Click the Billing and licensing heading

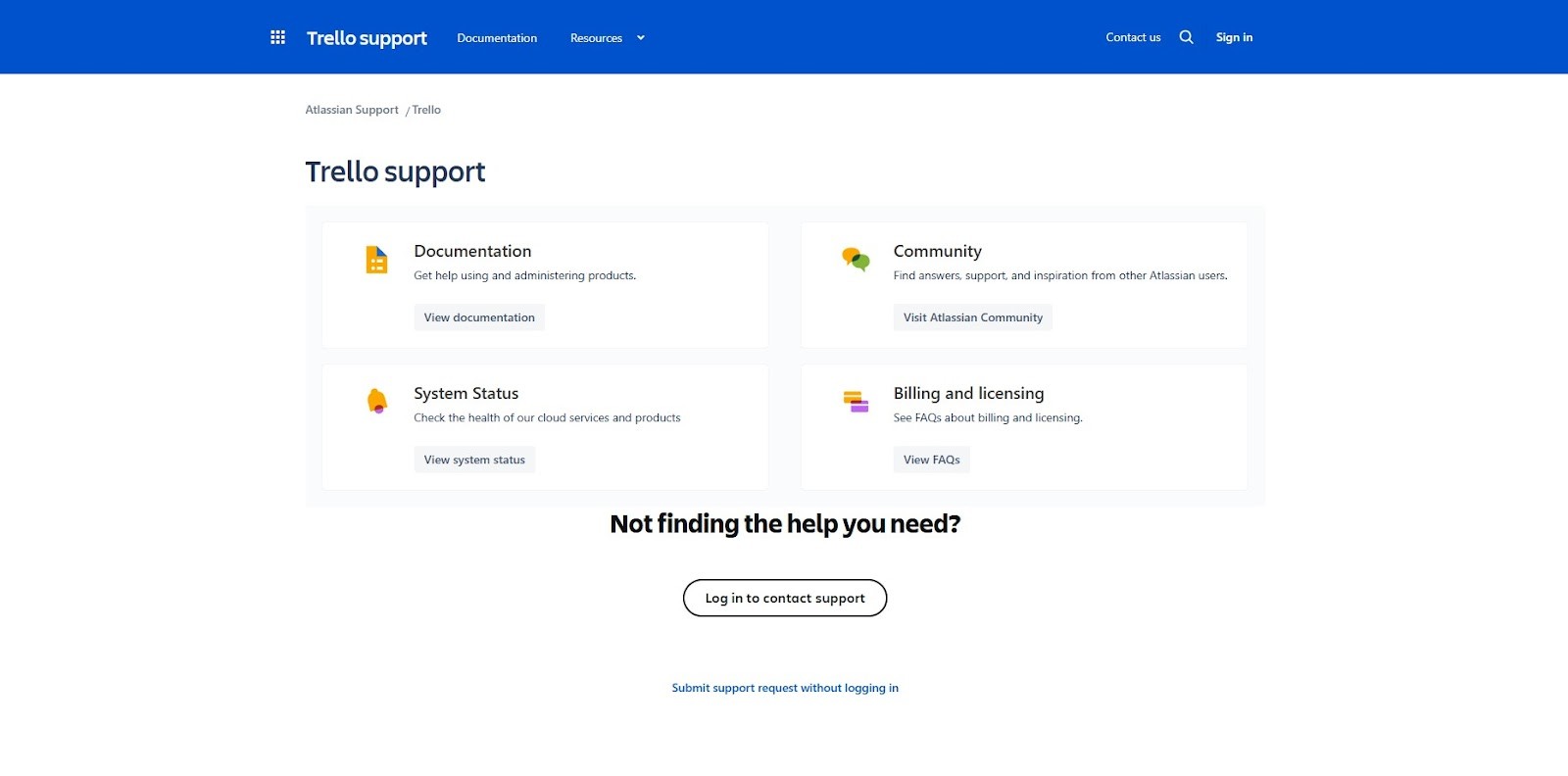click(968, 393)
